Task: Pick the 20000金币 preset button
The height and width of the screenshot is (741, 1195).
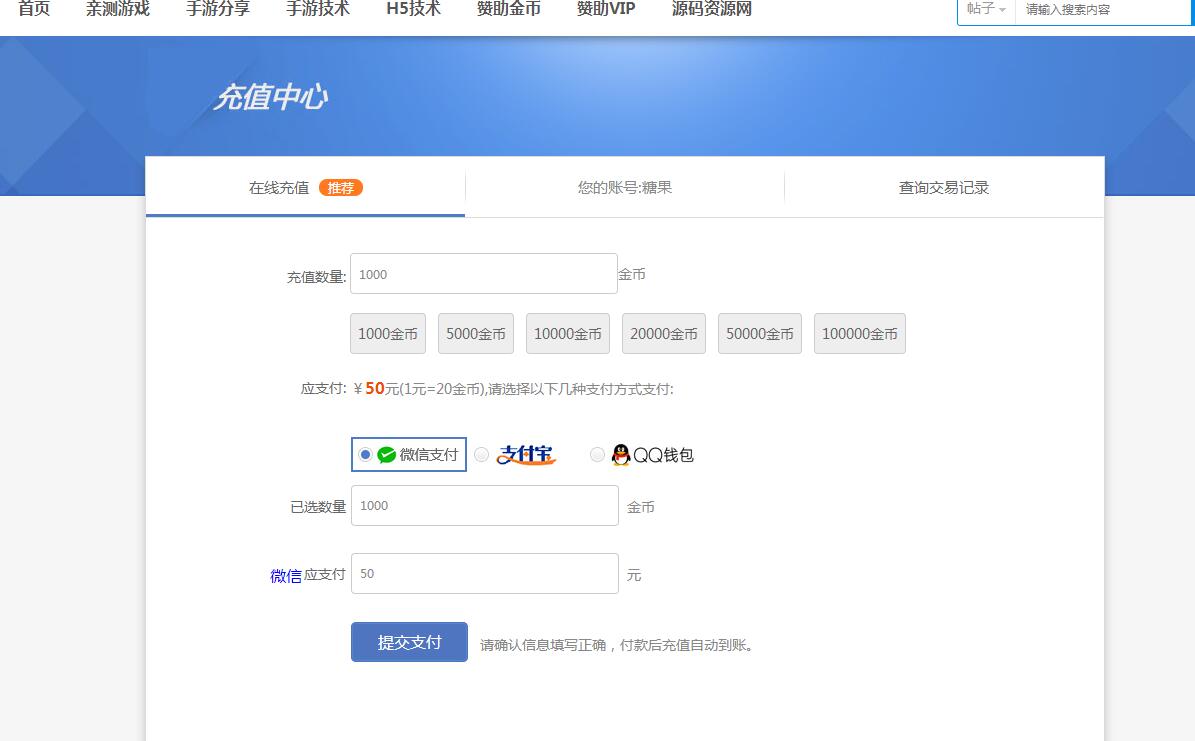Action: click(664, 334)
